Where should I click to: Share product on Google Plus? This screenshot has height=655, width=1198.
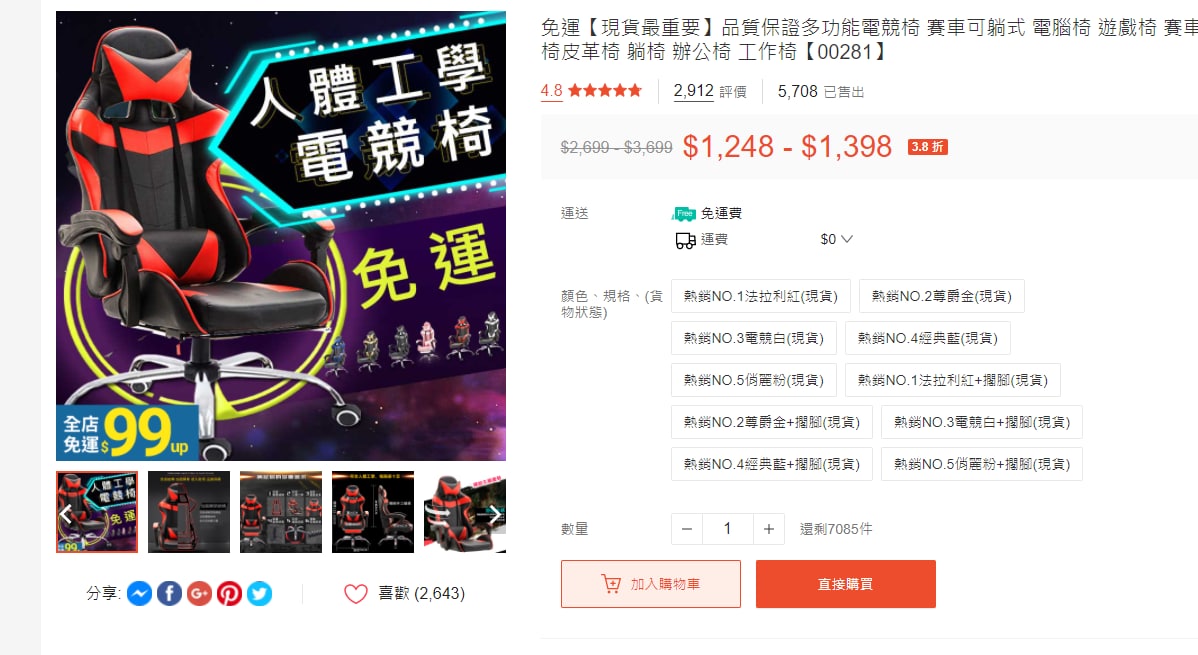coord(199,593)
